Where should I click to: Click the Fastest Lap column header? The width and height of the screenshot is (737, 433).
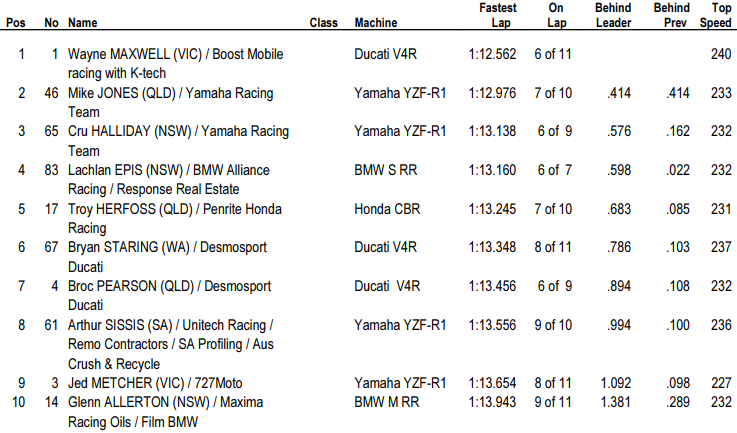click(498, 15)
